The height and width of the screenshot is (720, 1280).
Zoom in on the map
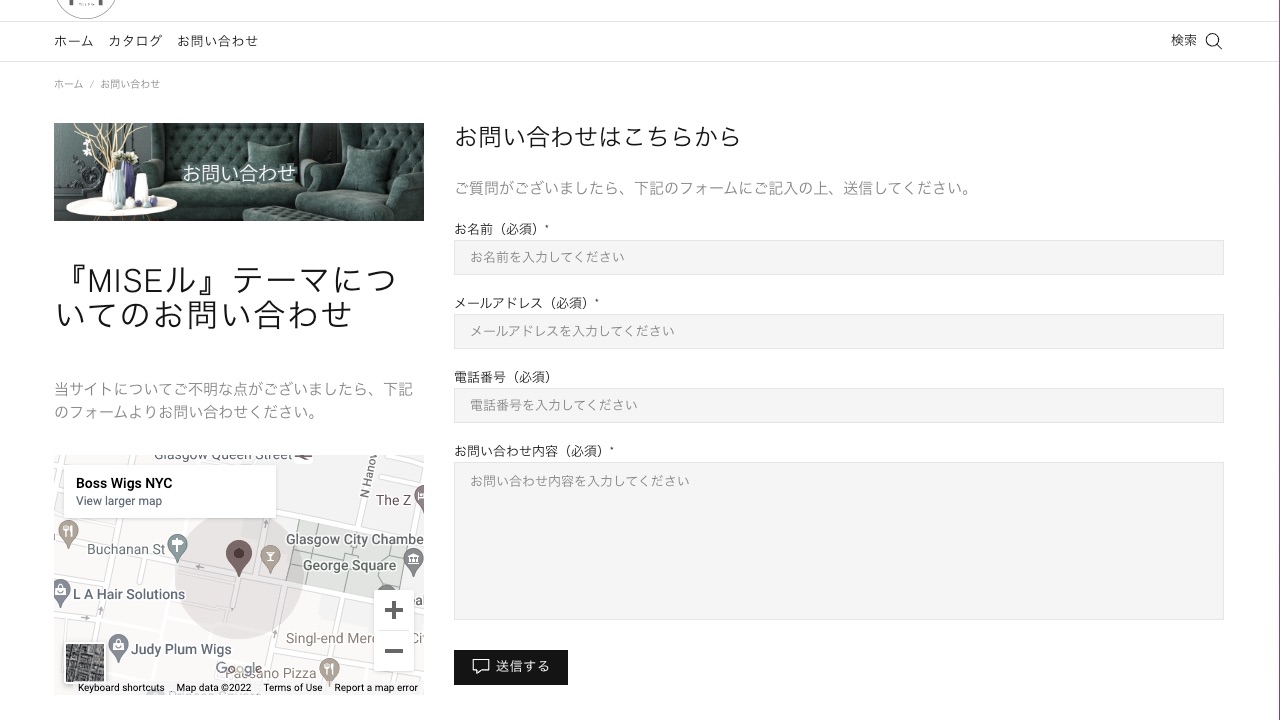[x=394, y=610]
